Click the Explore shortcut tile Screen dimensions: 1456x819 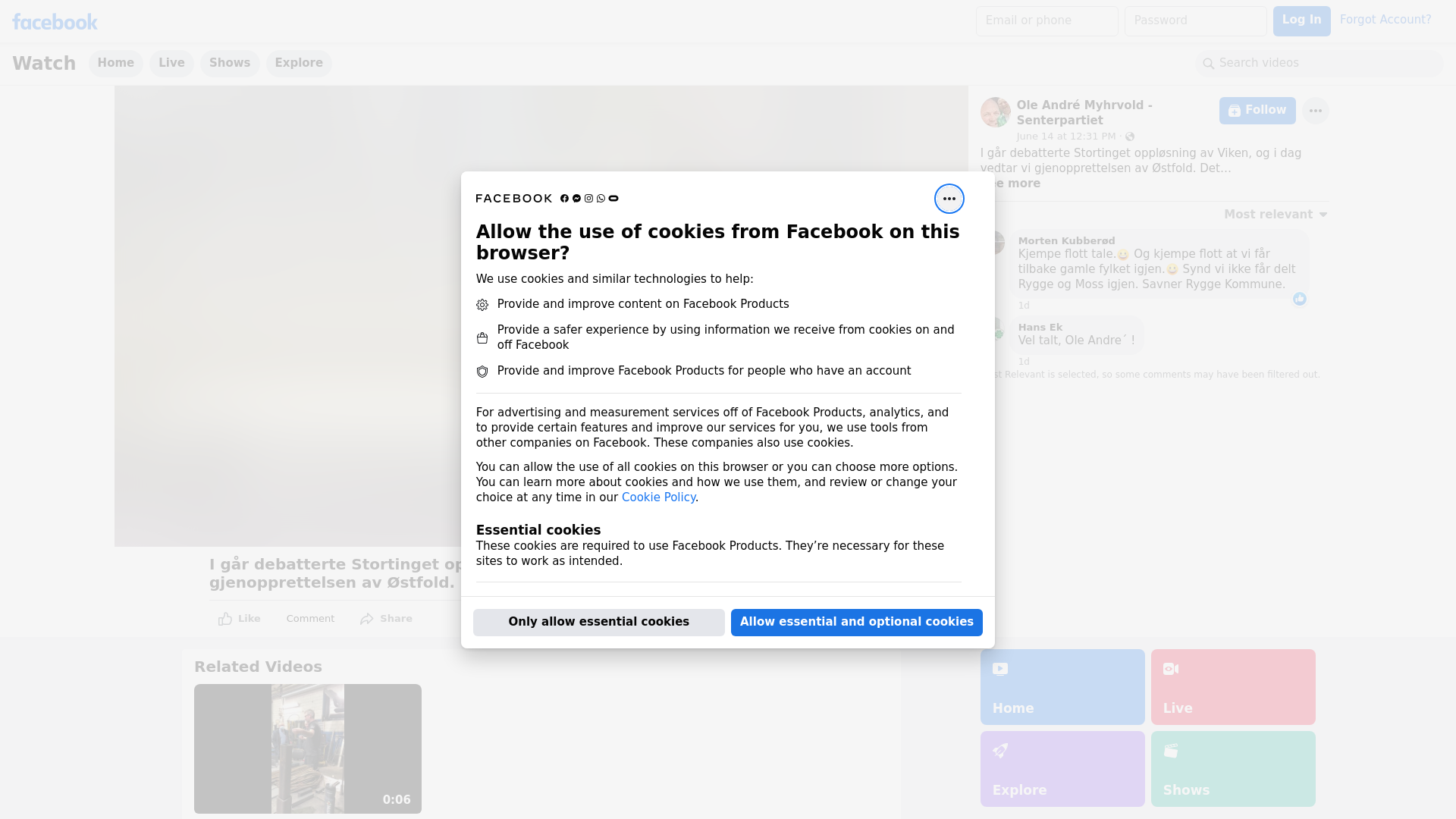click(1062, 769)
